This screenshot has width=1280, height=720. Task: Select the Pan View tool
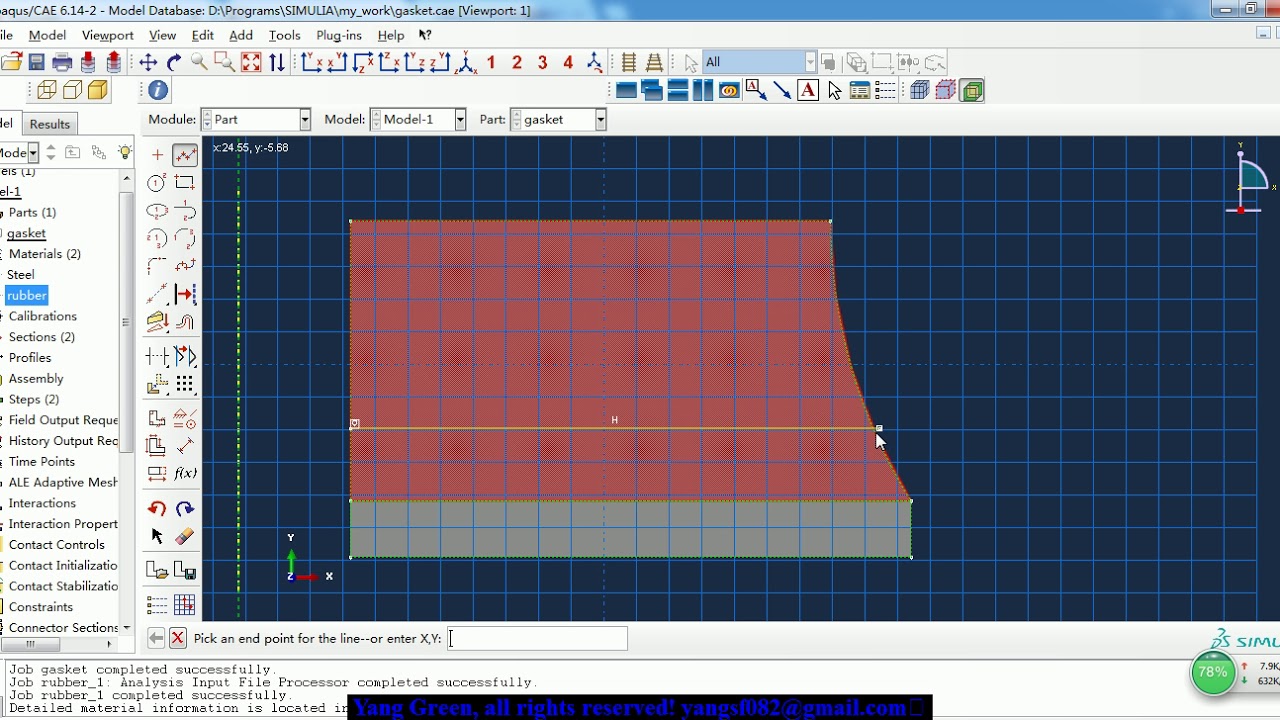tap(148, 62)
